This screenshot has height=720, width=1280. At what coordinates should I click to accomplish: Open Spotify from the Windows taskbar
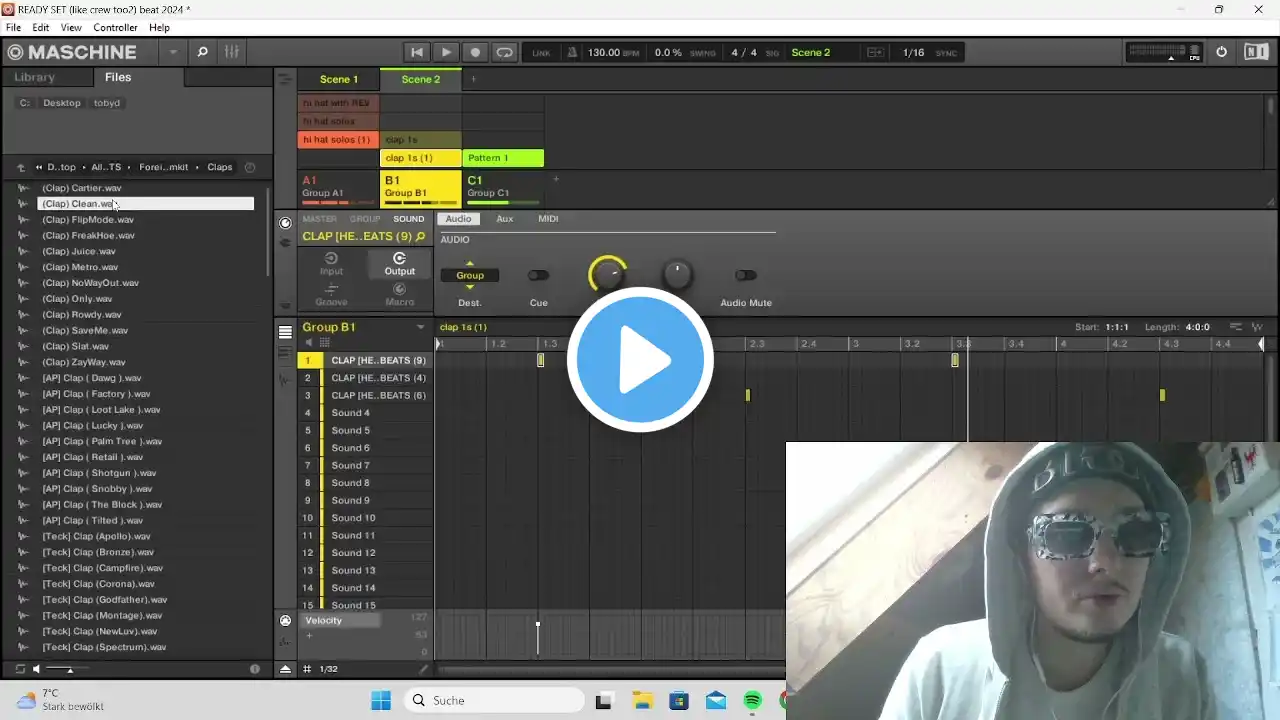(753, 701)
